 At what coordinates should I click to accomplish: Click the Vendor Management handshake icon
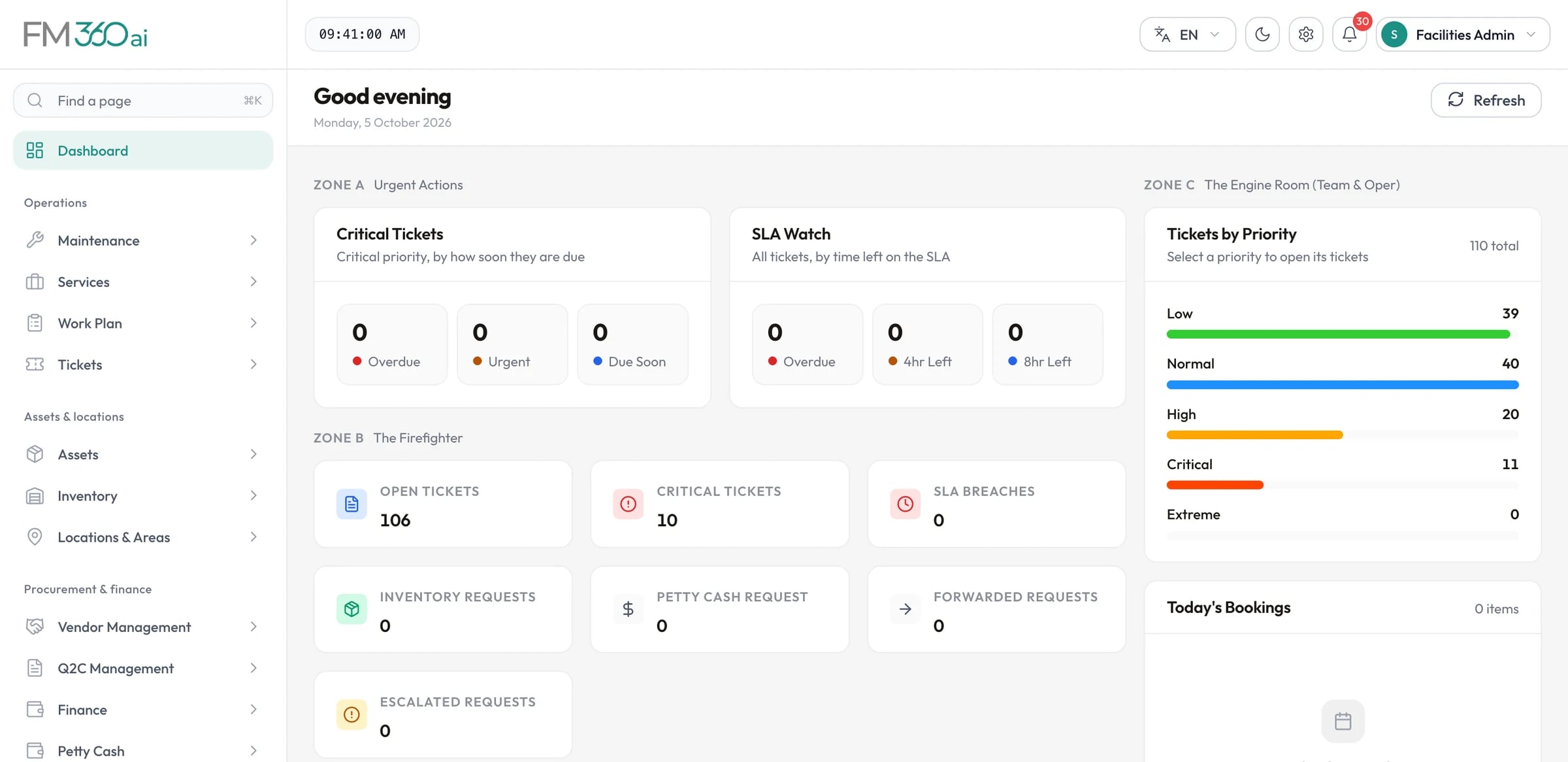point(35,627)
